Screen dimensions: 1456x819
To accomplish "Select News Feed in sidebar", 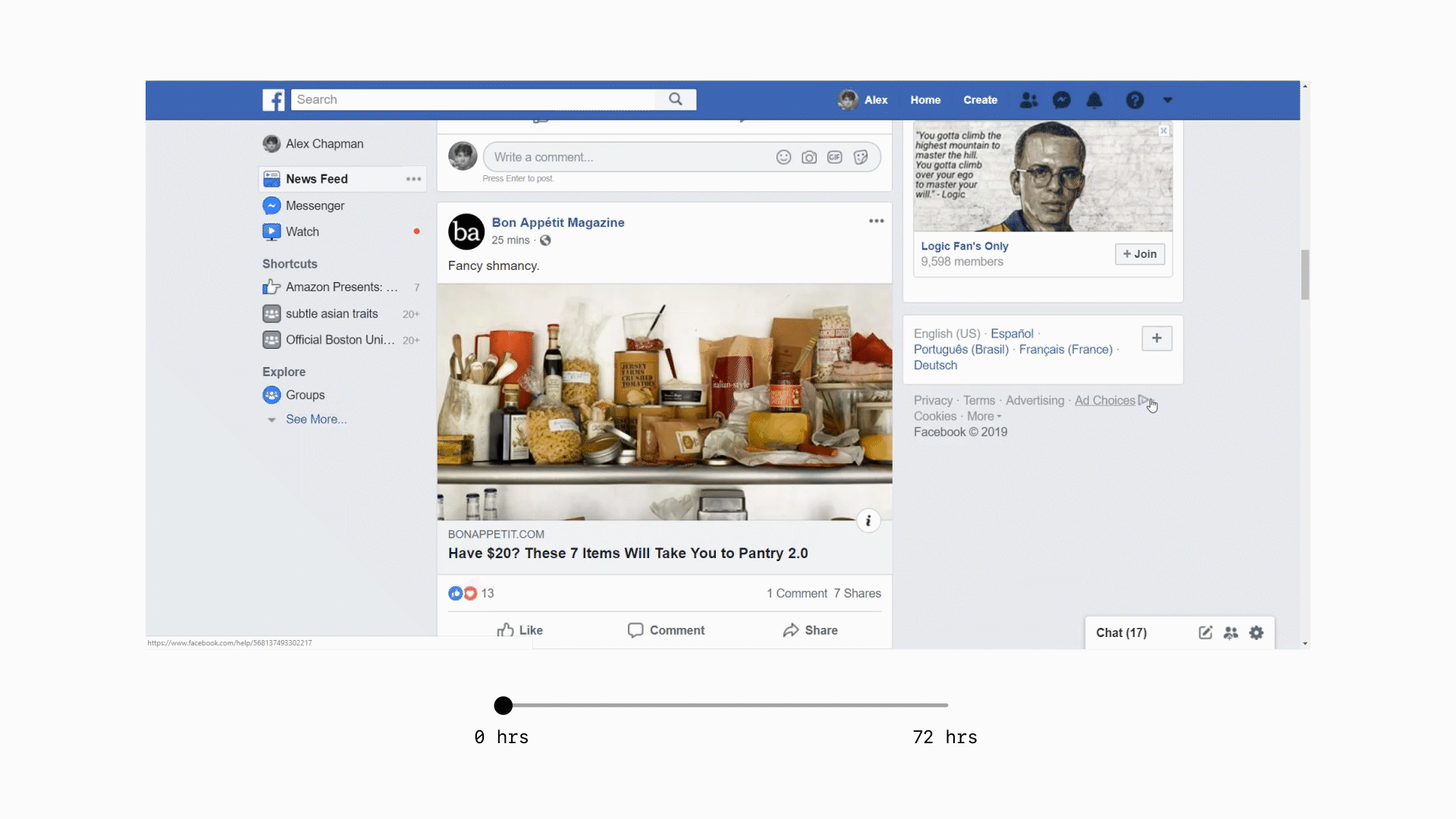I will point(342,179).
